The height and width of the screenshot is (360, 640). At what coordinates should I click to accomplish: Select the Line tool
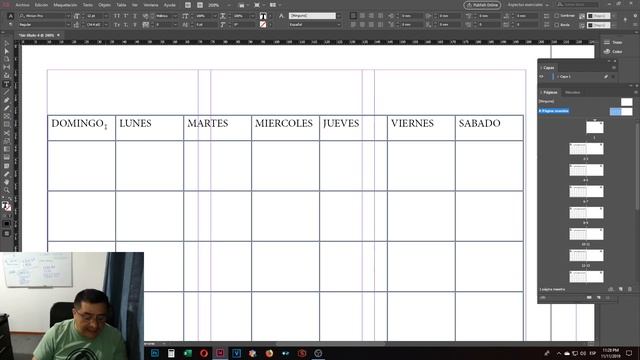click(7, 92)
